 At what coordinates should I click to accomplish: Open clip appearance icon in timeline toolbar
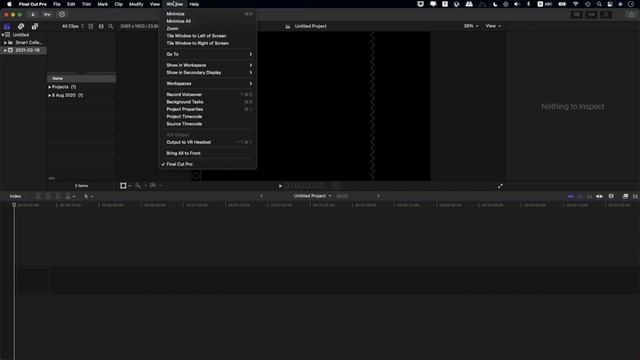pyautogui.click(x=611, y=196)
